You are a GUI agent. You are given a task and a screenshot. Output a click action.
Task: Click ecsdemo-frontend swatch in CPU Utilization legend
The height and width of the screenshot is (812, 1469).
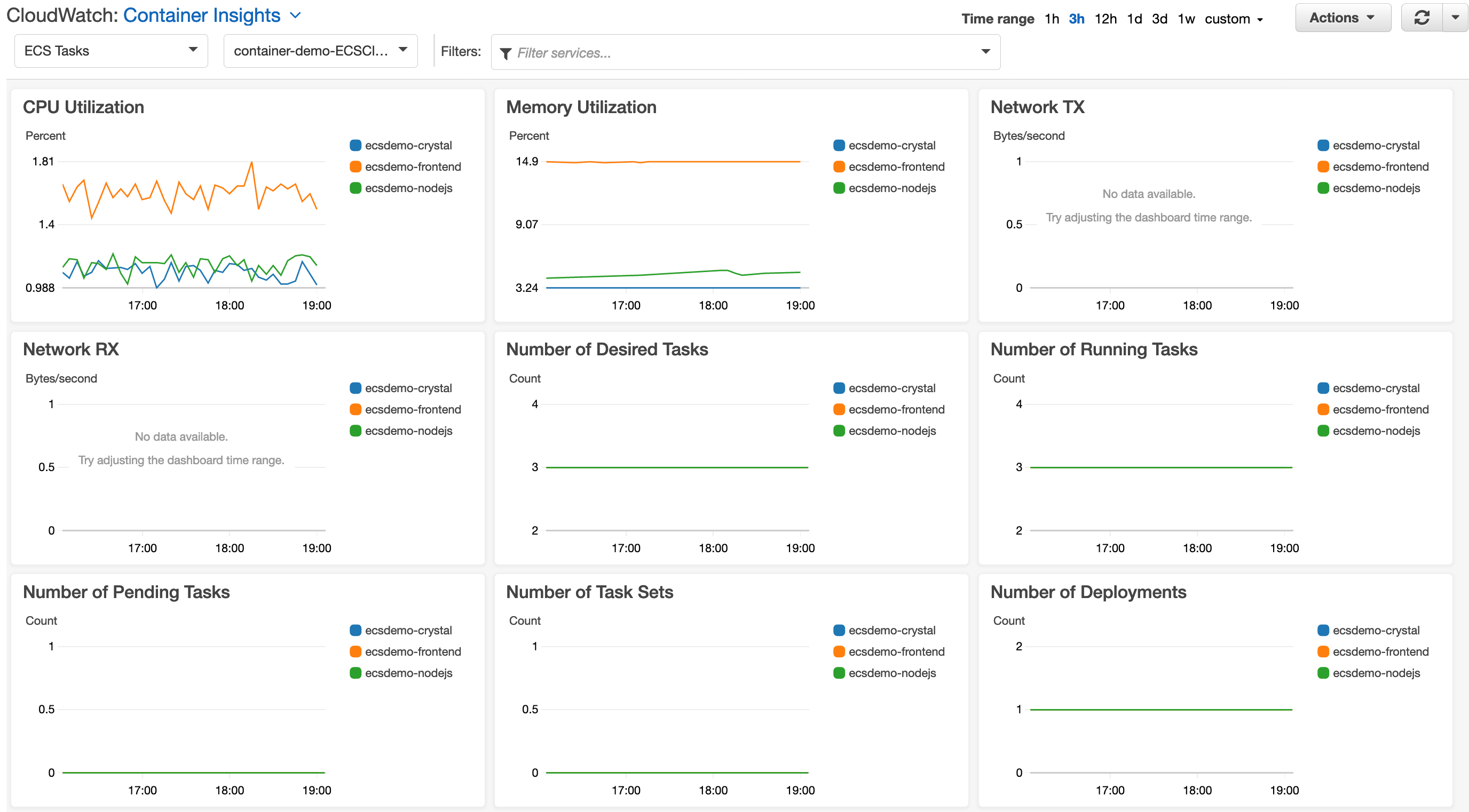pos(356,166)
